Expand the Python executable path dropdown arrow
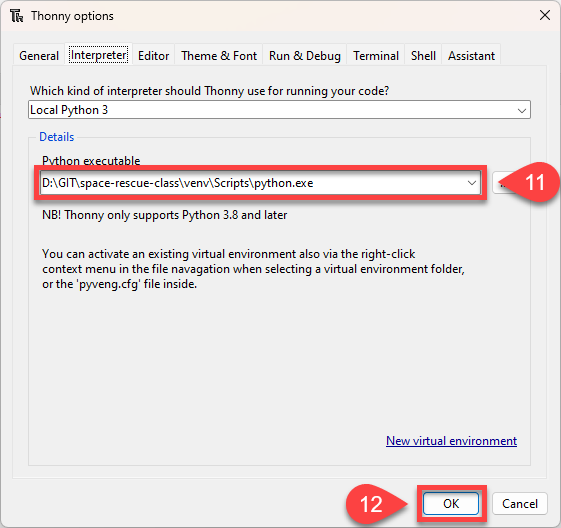561x528 pixels. tap(472, 183)
